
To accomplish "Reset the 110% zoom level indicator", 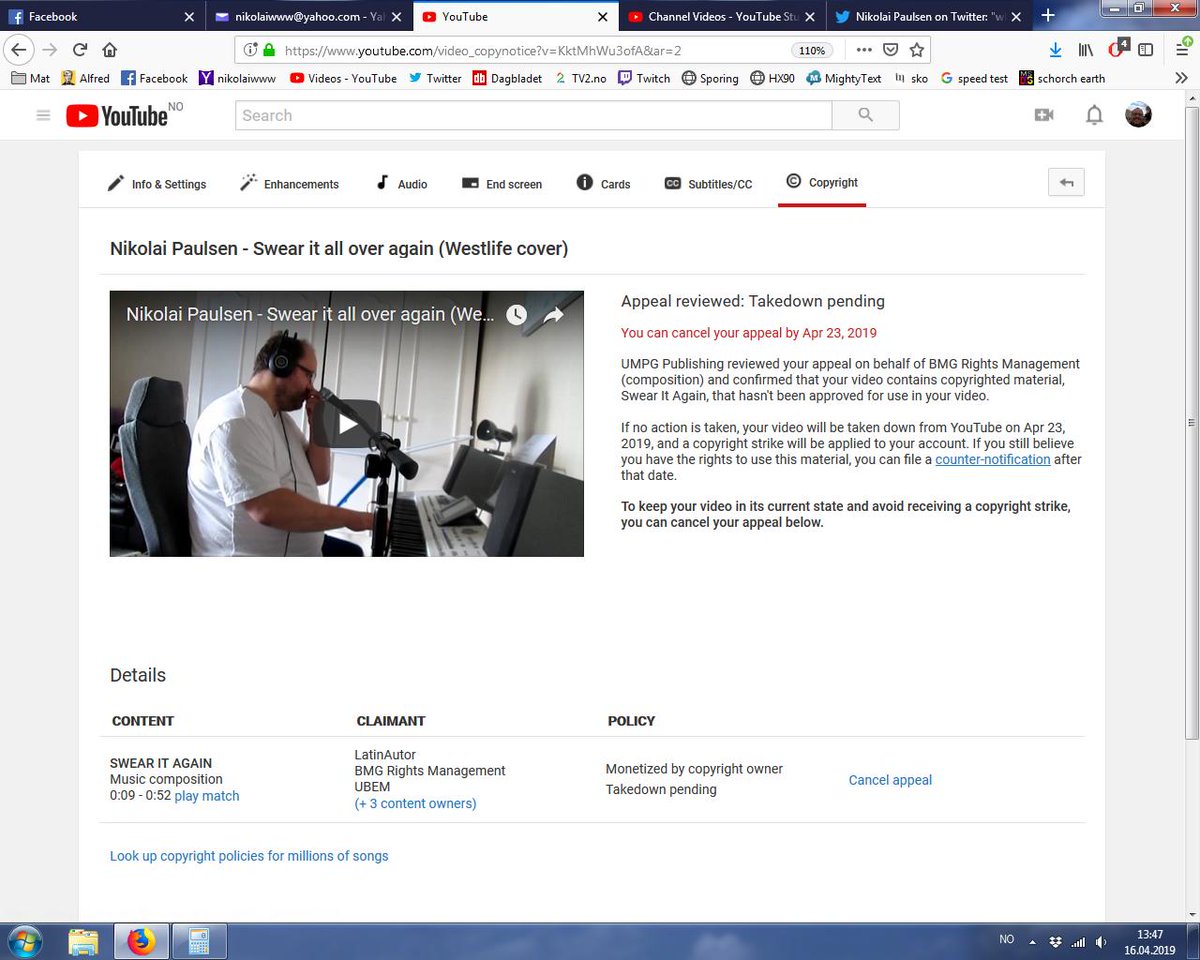I will pyautogui.click(x=813, y=50).
